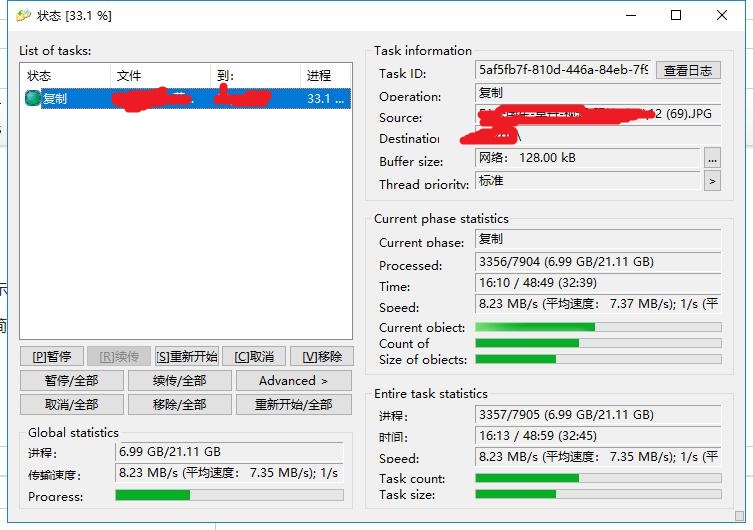753x530 pixels.
Task: Open the Advanced > menu button
Action: pyautogui.click(x=293, y=380)
